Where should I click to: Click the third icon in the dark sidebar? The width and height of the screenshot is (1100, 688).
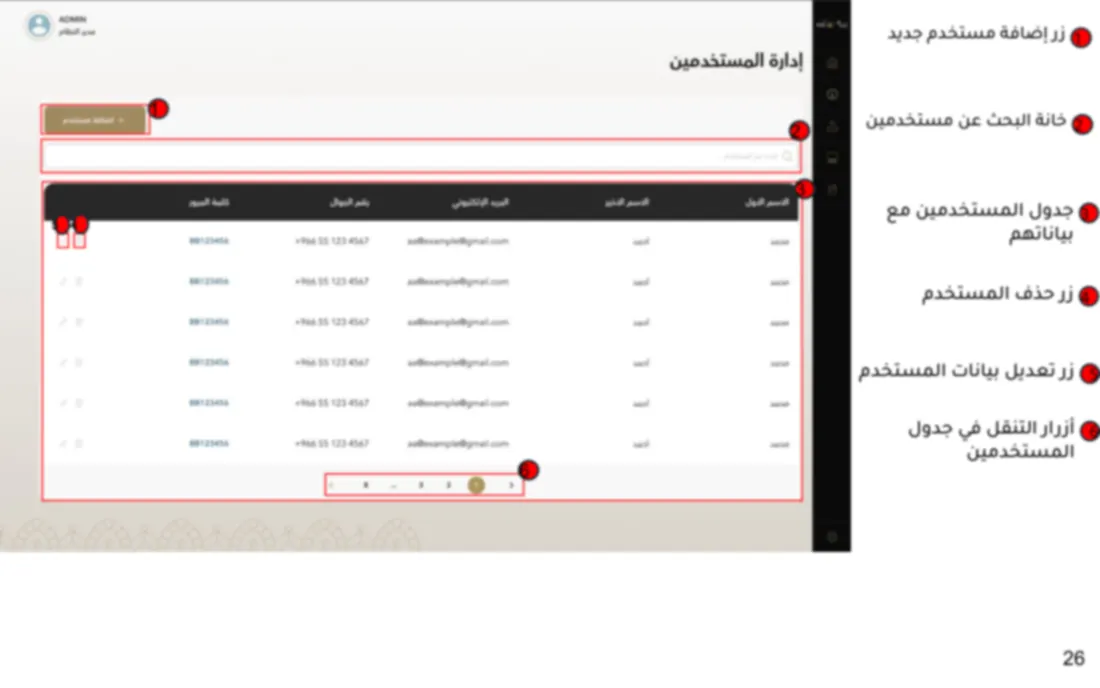tap(832, 126)
